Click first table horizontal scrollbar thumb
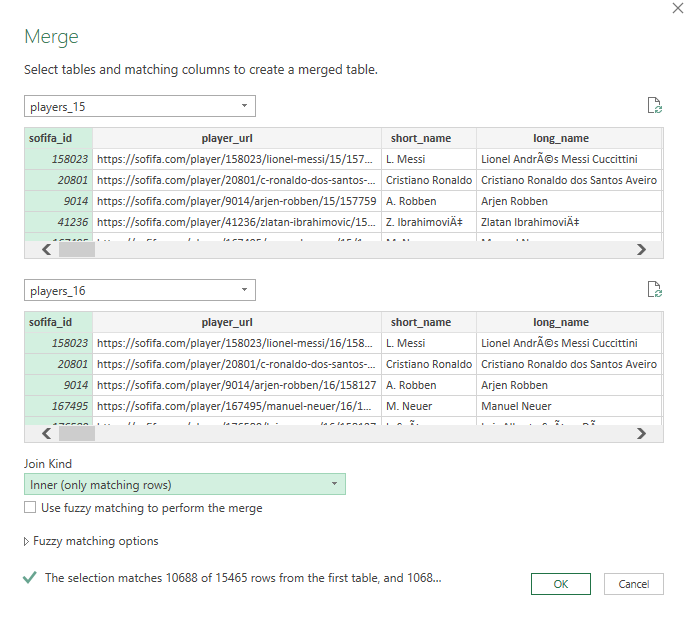The height and width of the screenshot is (620, 690). tap(77, 250)
